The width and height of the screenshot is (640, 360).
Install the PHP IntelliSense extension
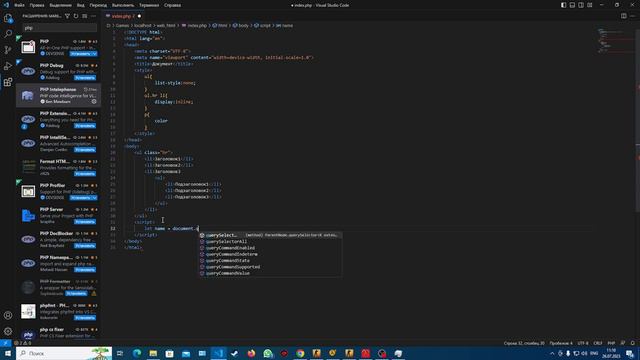click(85, 149)
